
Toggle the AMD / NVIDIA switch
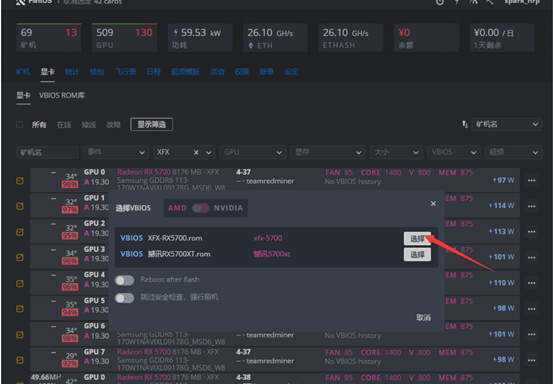pyautogui.click(x=201, y=208)
